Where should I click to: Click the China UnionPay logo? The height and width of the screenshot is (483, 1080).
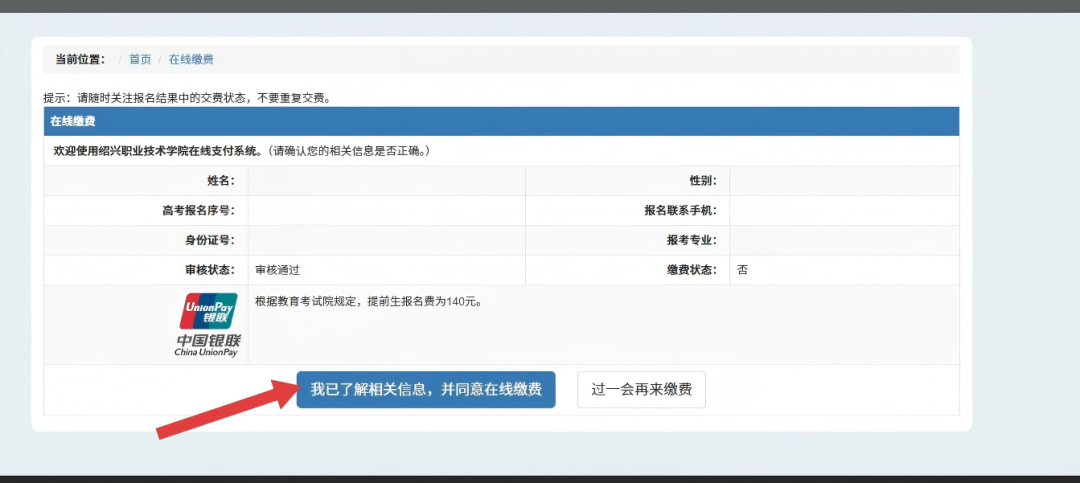click(x=208, y=324)
